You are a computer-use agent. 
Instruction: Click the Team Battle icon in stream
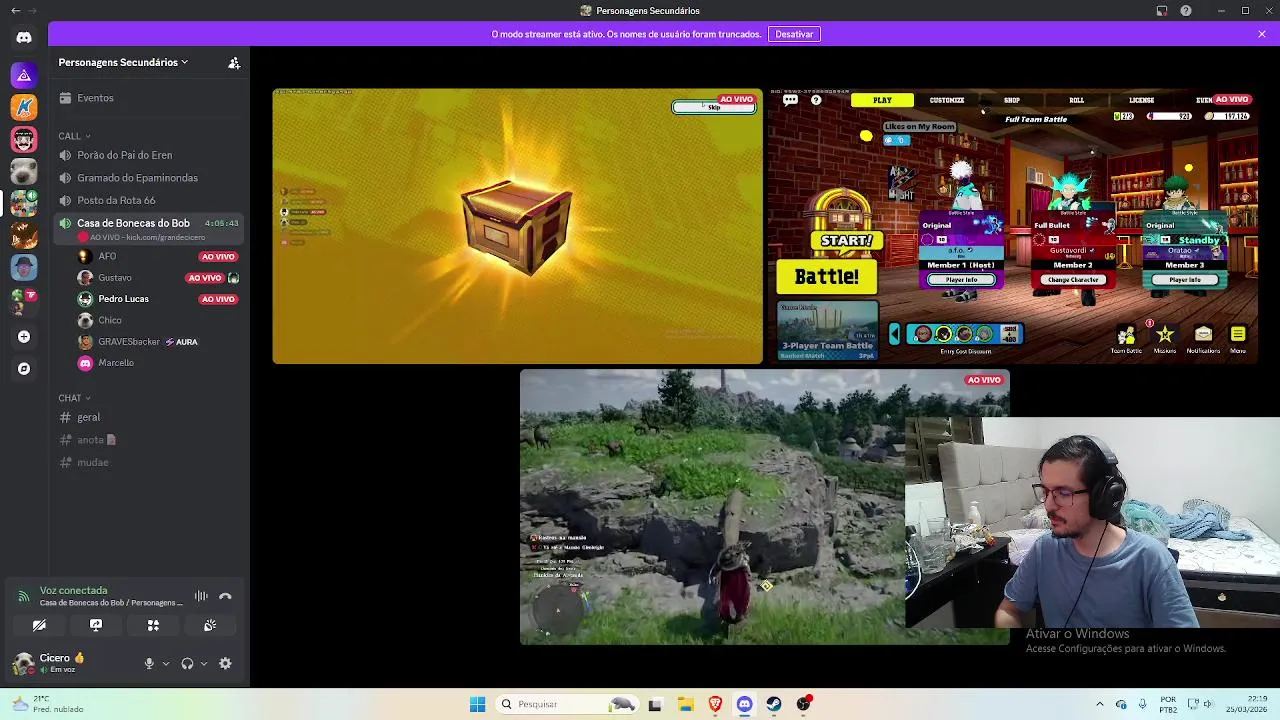pyautogui.click(x=1127, y=336)
